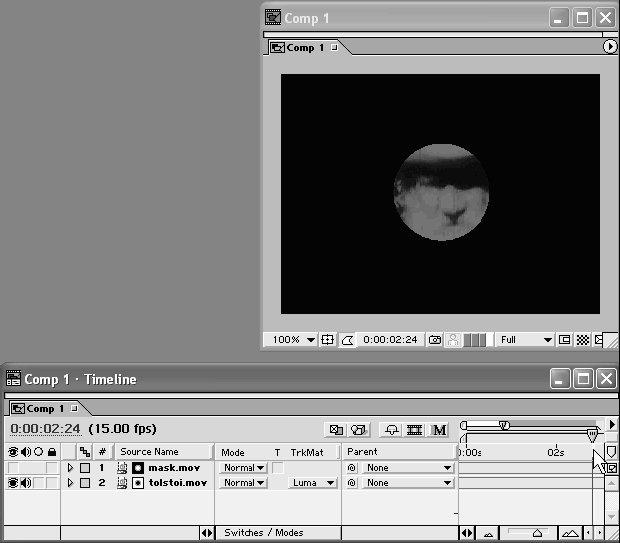Image resolution: width=620 pixels, height=543 pixels.
Task: Open the Full resolution dropdown
Action: [x=526, y=340]
